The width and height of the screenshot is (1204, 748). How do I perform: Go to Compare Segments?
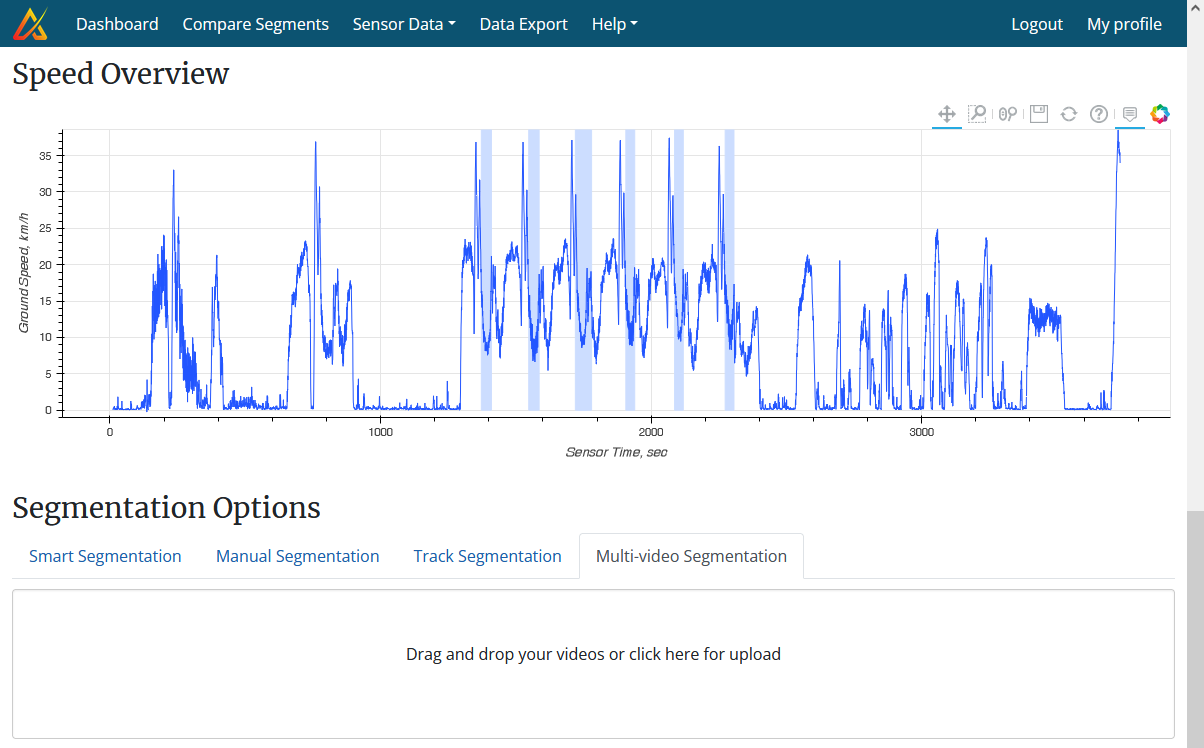pos(255,23)
